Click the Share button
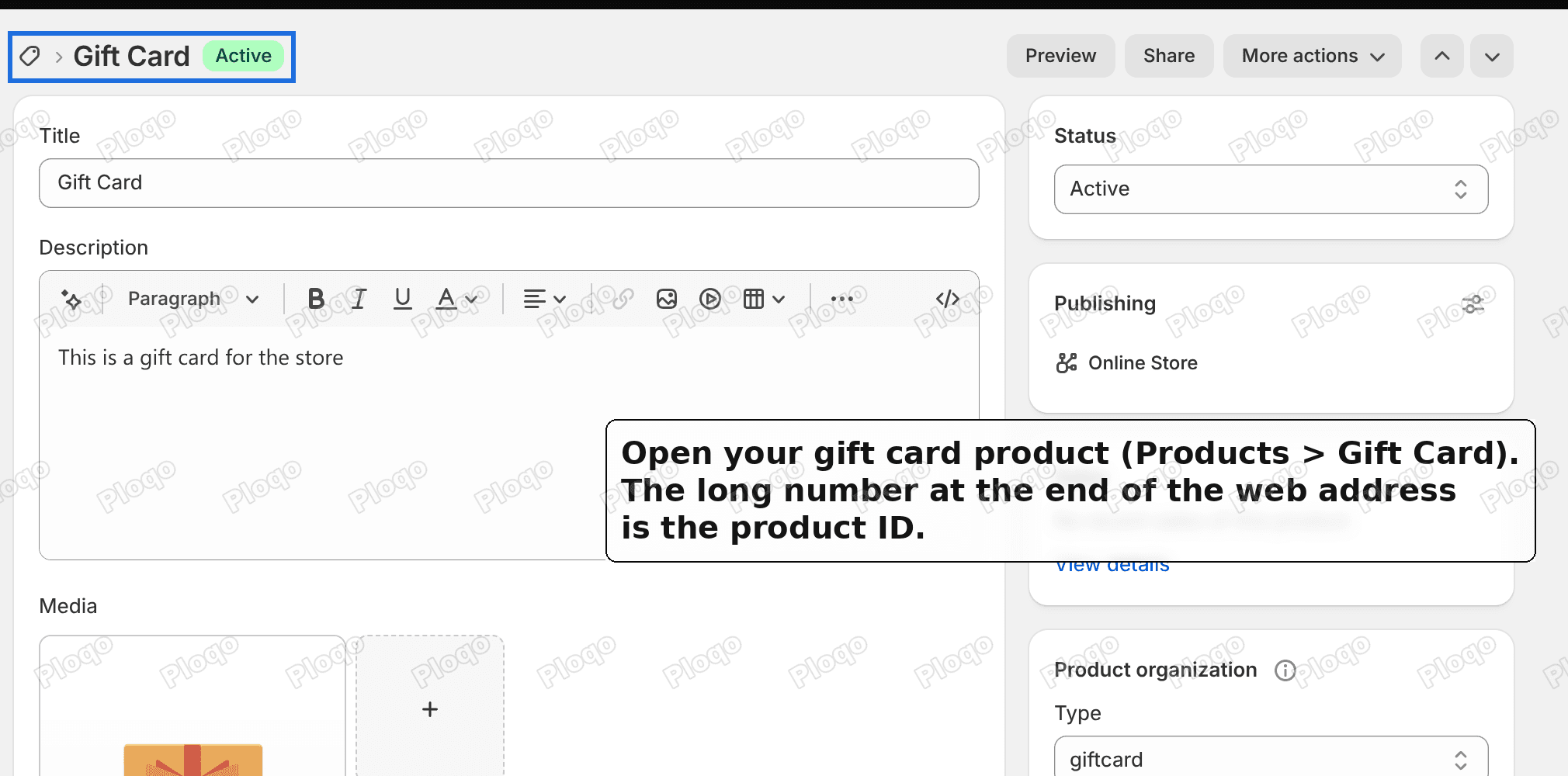The image size is (1568, 776). [1169, 56]
